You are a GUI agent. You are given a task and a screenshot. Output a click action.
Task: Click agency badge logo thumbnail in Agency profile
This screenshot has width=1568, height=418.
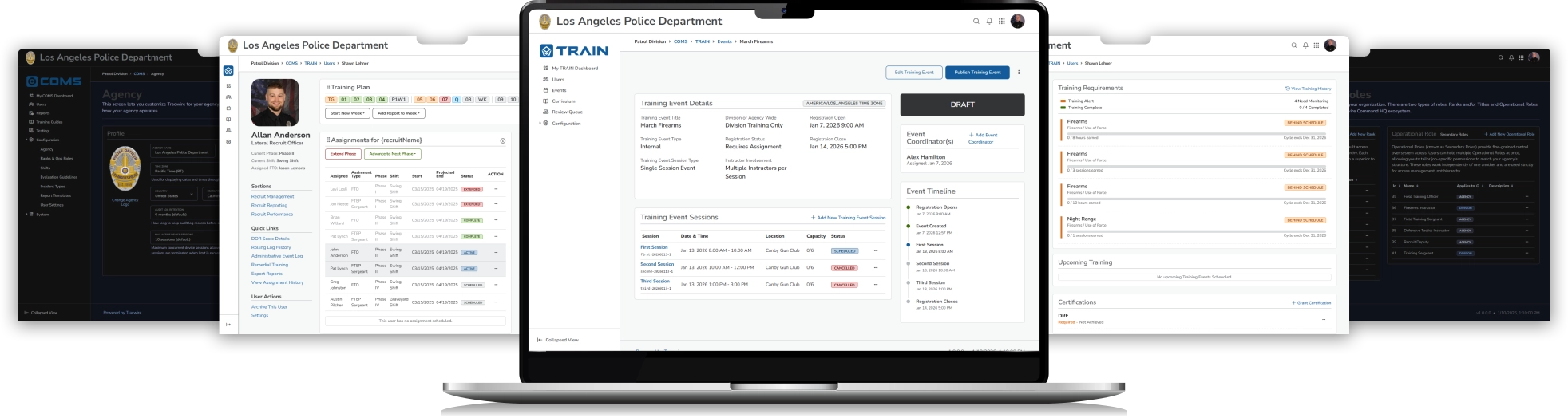tap(125, 168)
